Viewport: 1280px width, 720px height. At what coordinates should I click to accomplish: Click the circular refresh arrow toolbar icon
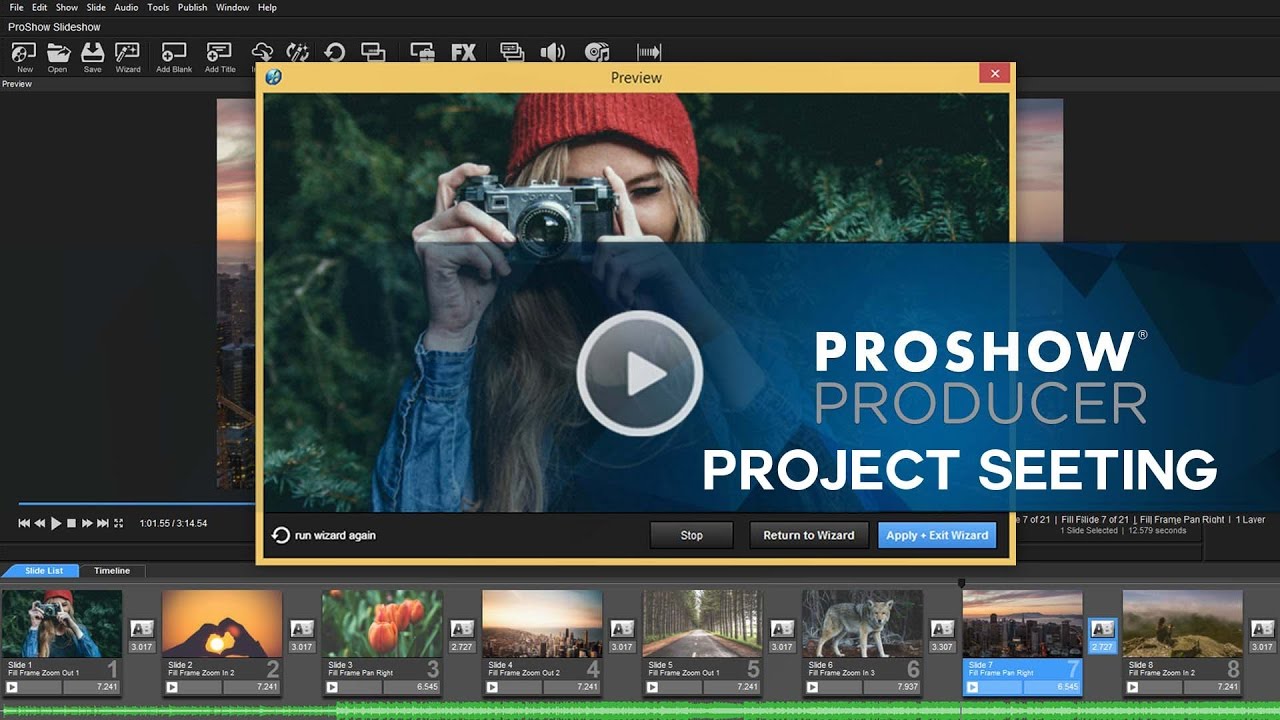(x=334, y=52)
